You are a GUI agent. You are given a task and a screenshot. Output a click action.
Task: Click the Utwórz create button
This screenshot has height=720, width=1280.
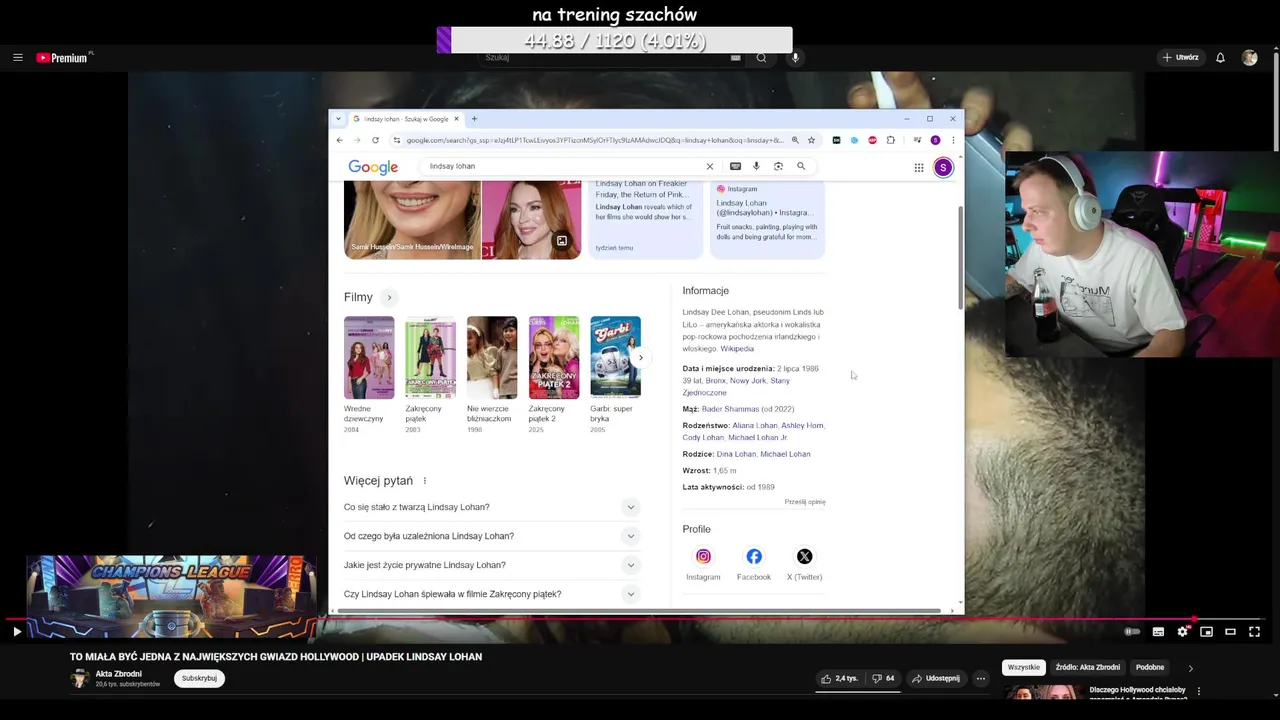(x=1180, y=58)
